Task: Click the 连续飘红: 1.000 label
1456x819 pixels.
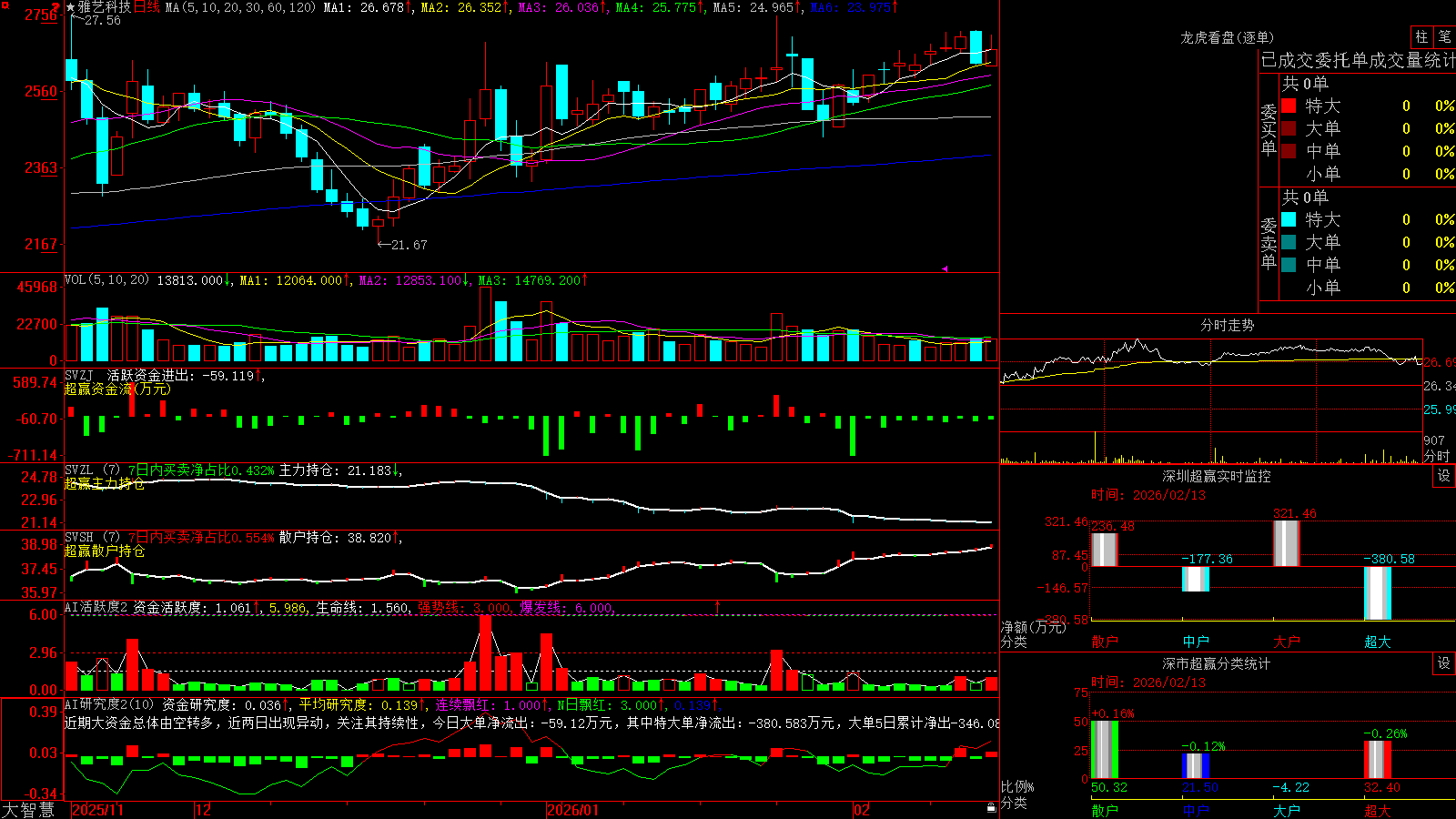Action: click(490, 704)
